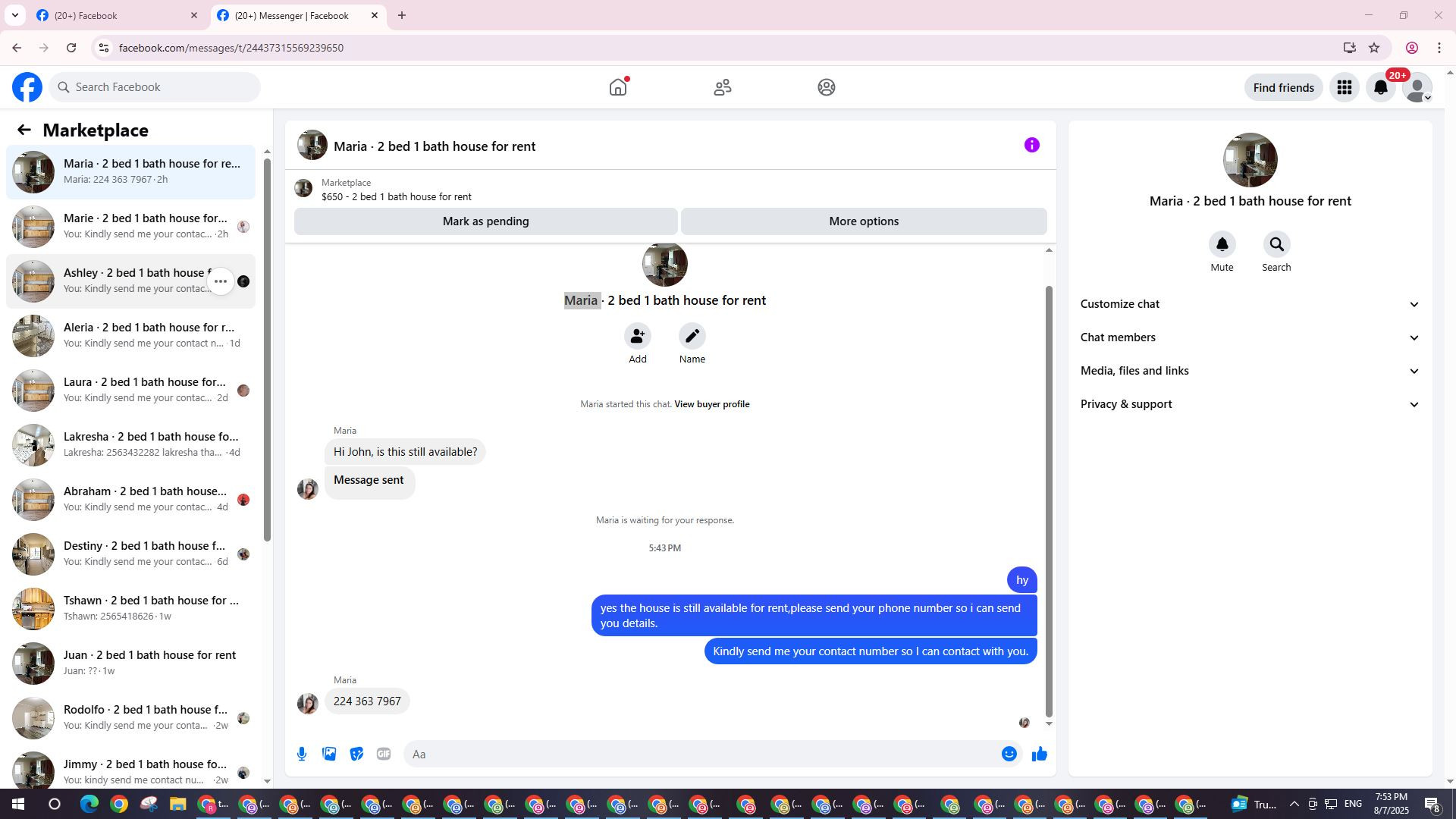
Task: Go back from Marketplace chats list
Action: pyautogui.click(x=24, y=130)
